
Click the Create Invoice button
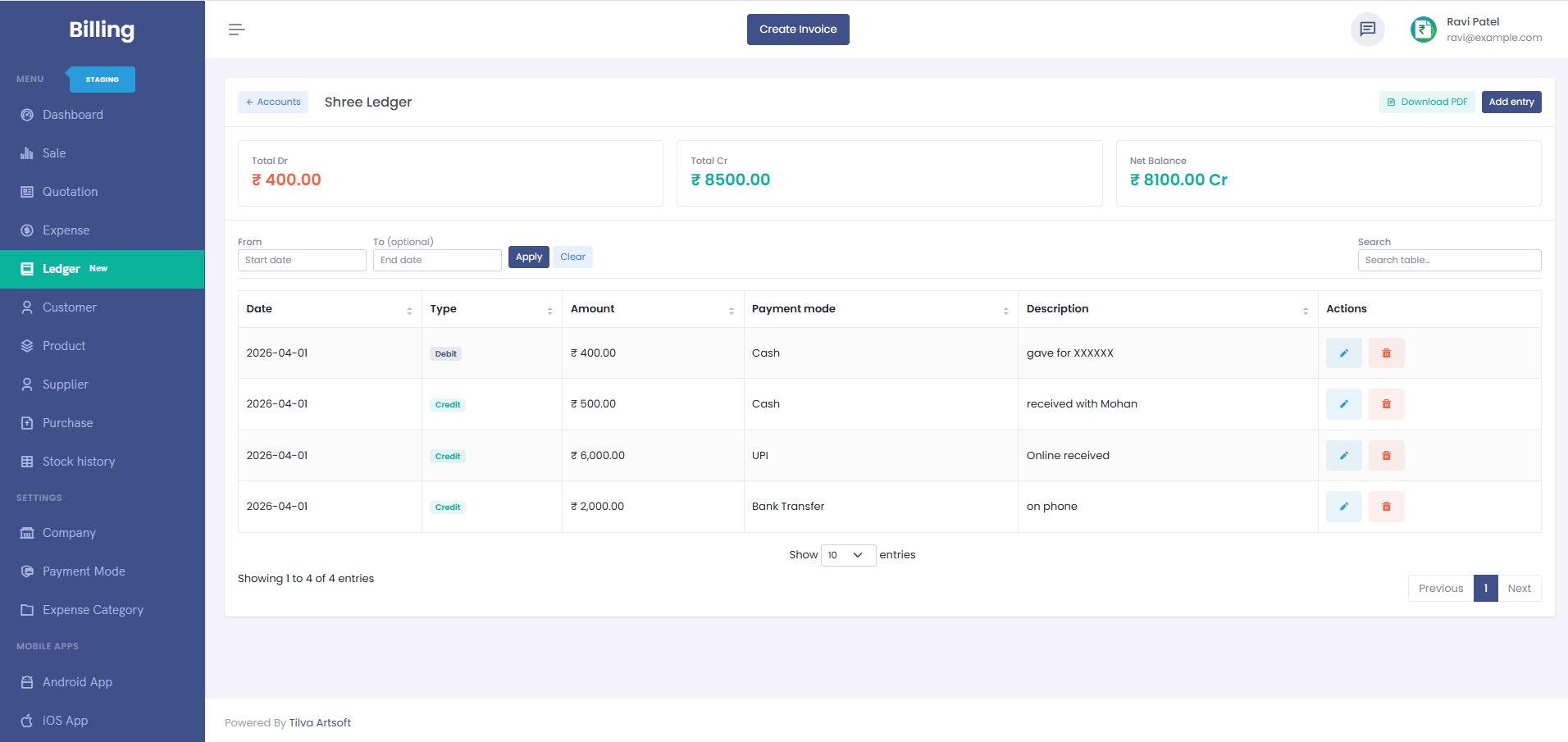point(797,30)
